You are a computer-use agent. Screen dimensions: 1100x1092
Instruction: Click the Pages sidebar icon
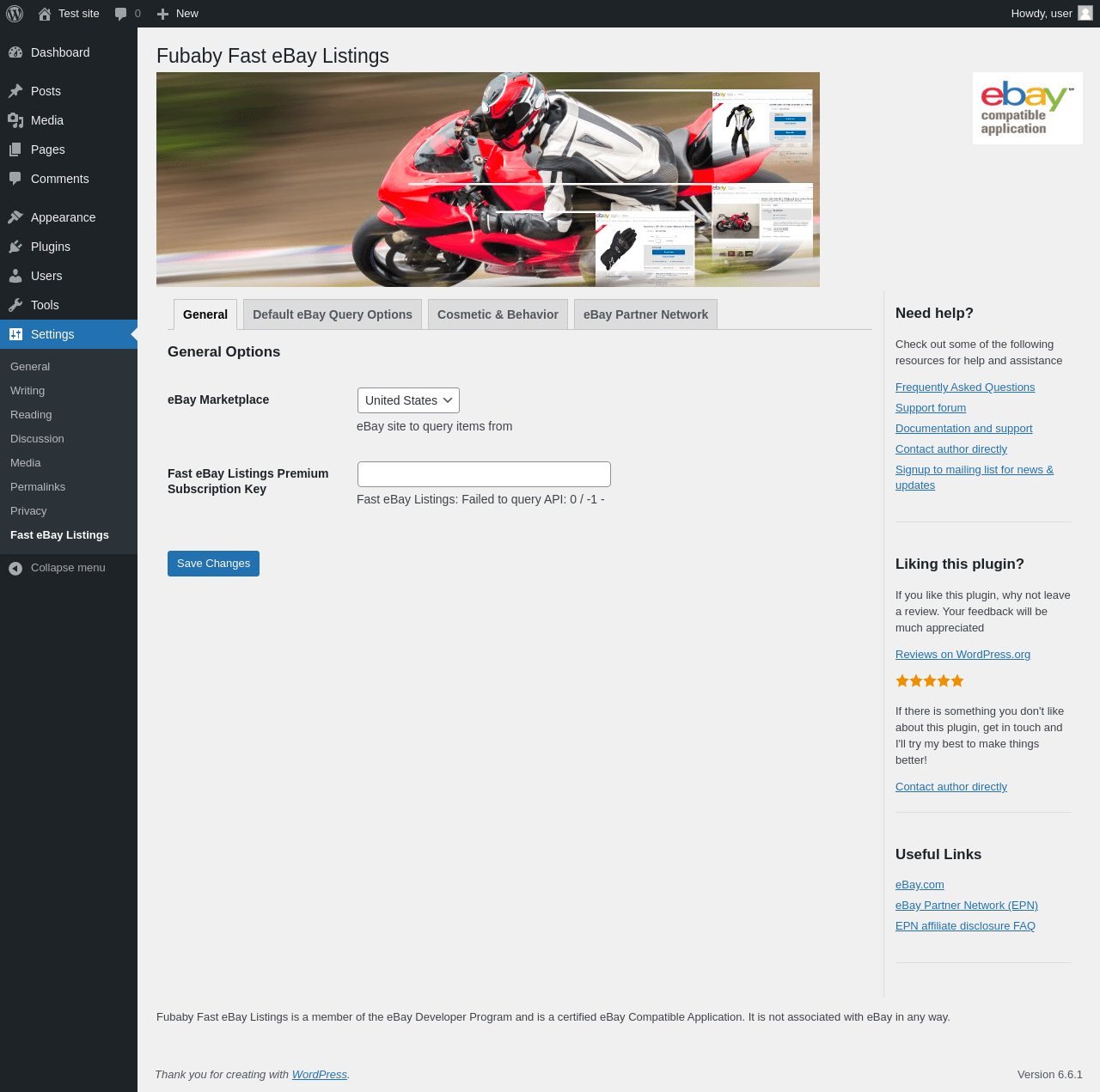(x=15, y=149)
